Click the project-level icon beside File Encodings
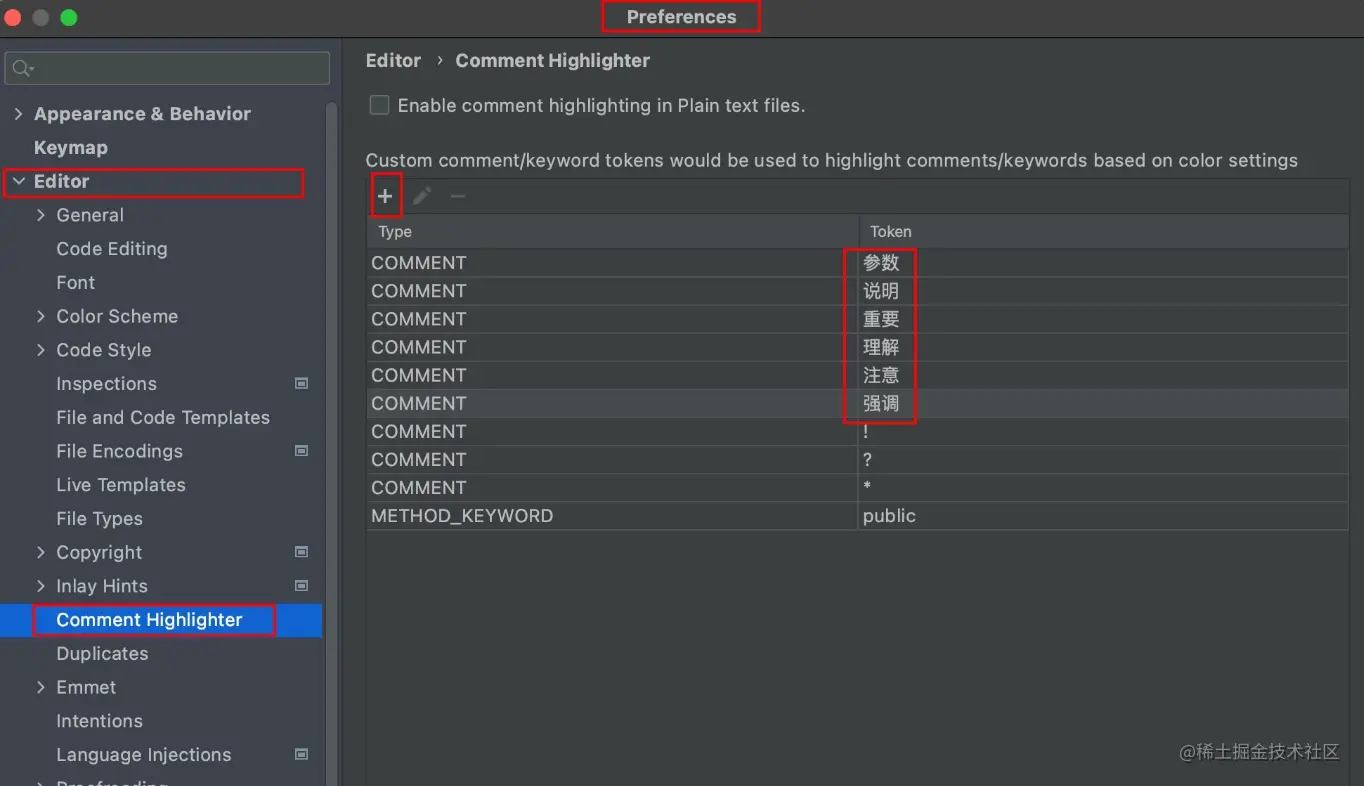 pyautogui.click(x=301, y=451)
